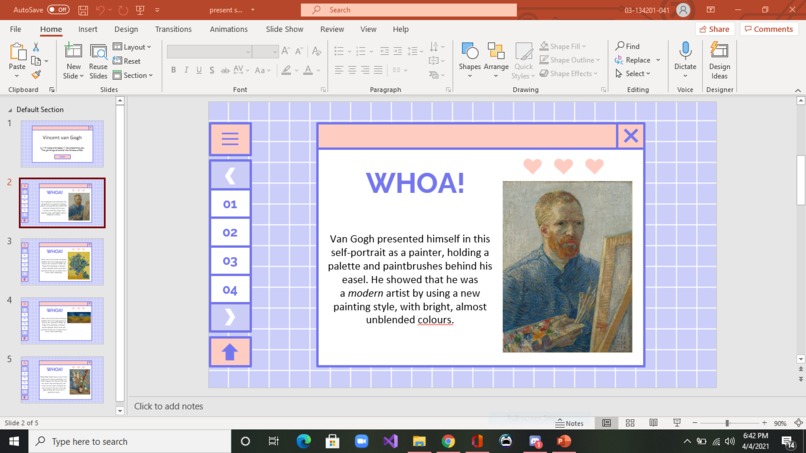This screenshot has width=806, height=453.
Task: Click the Font Color button
Action: point(308,70)
